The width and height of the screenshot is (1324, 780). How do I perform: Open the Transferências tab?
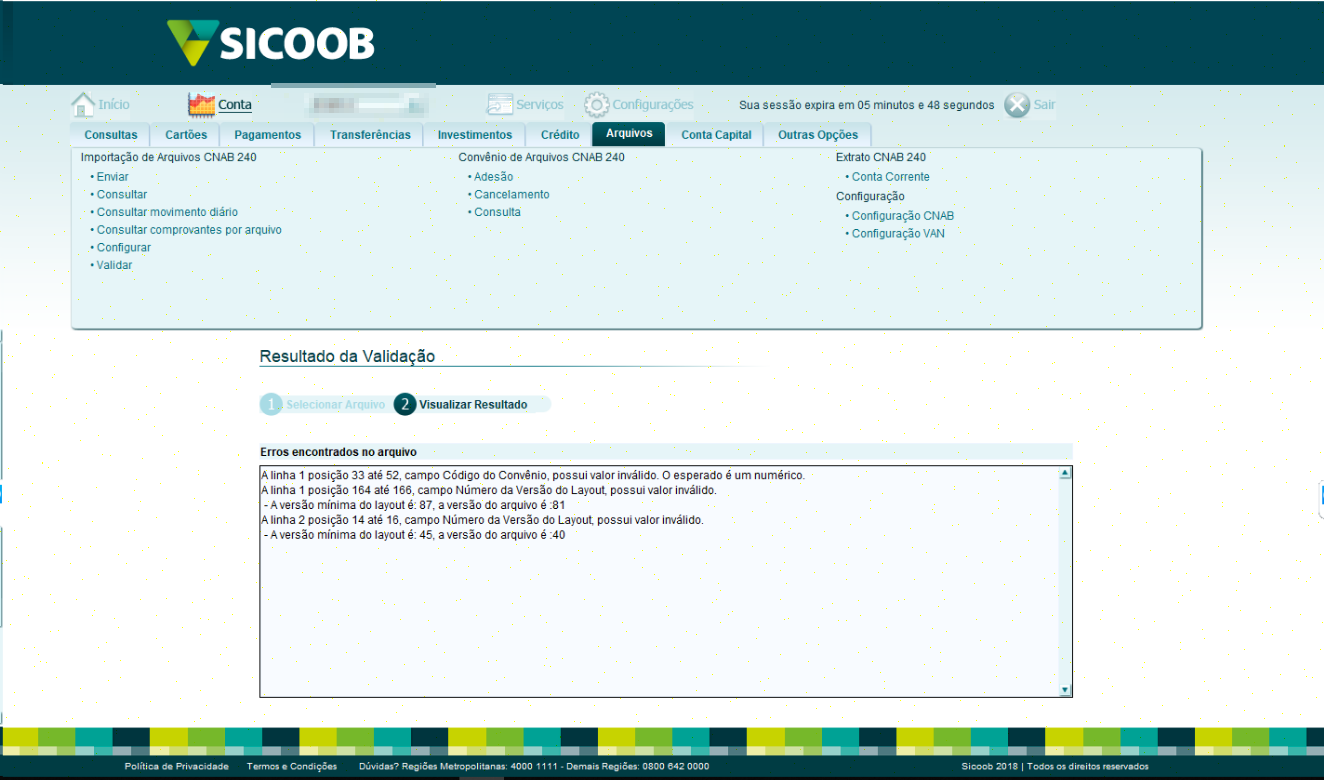click(x=370, y=135)
